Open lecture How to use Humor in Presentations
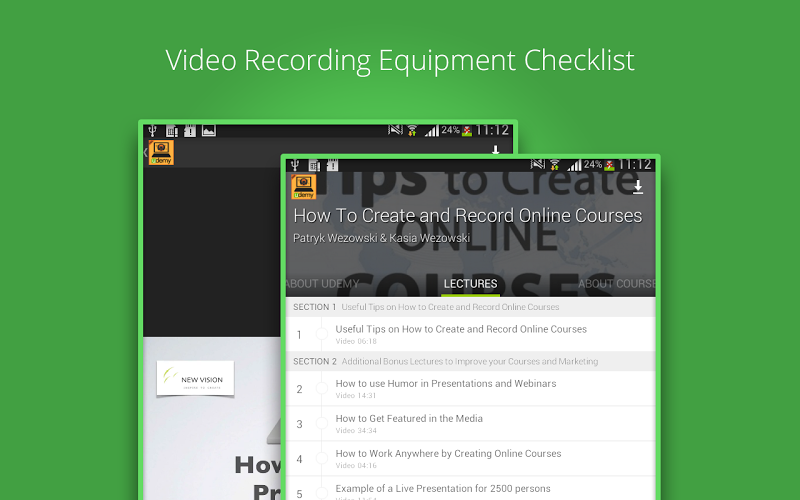The width and height of the screenshot is (800, 500). point(470,388)
